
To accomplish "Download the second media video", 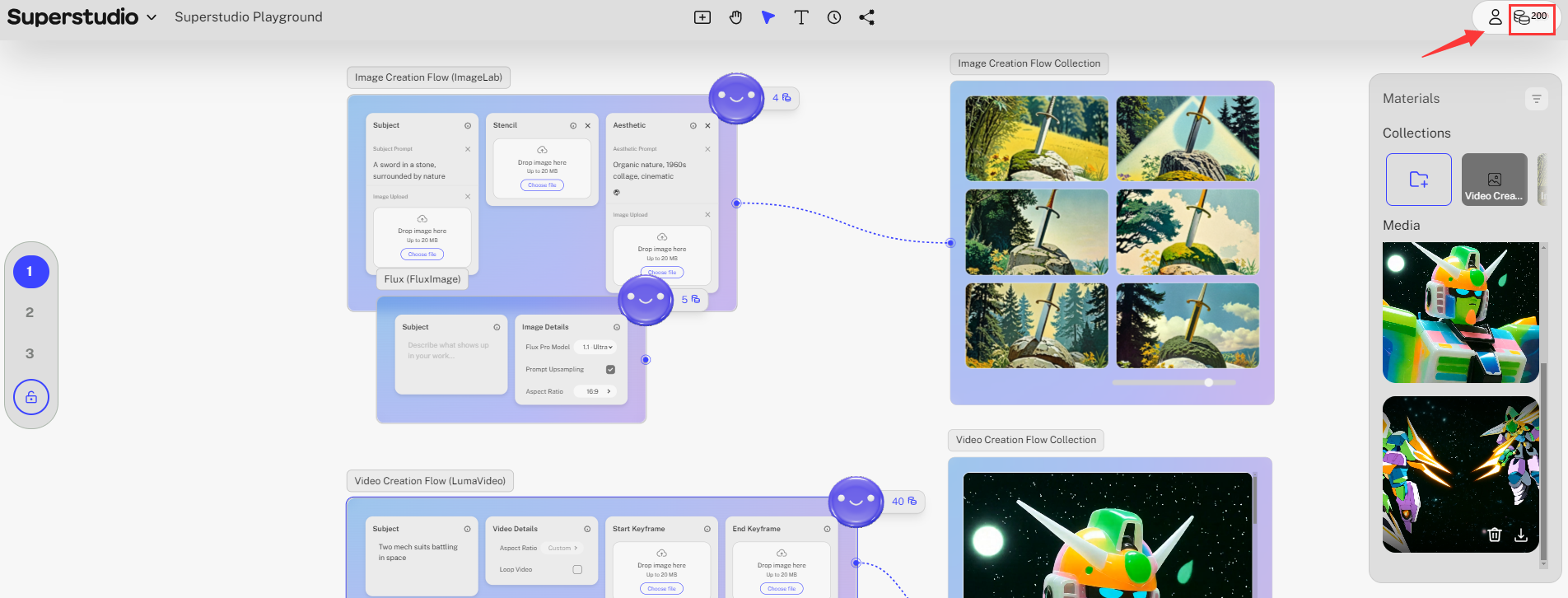I will tap(1521, 535).
